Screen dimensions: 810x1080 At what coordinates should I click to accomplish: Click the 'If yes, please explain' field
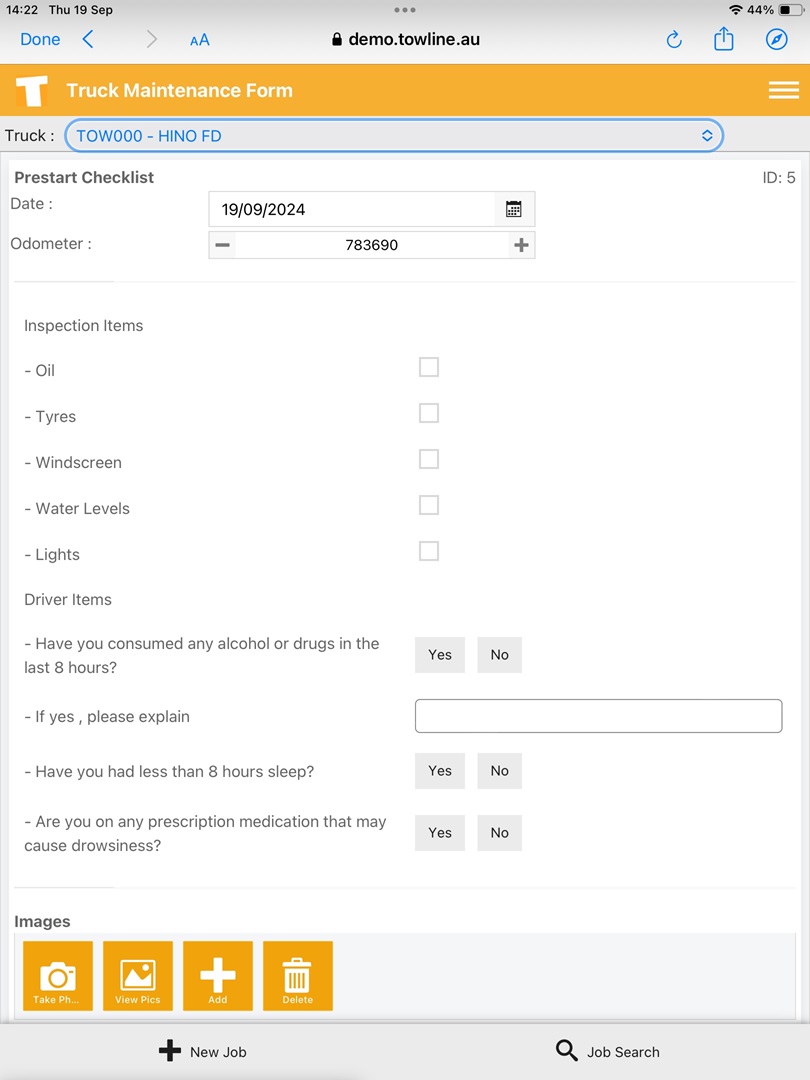pyautogui.click(x=598, y=716)
